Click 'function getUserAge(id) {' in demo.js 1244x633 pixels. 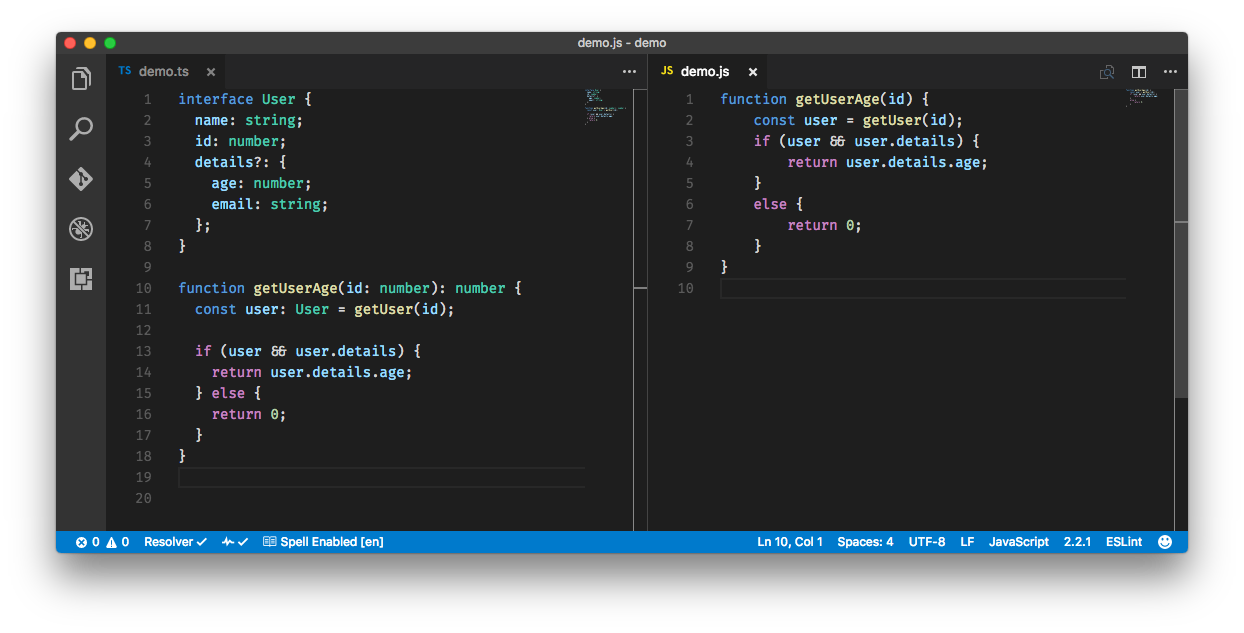point(825,99)
